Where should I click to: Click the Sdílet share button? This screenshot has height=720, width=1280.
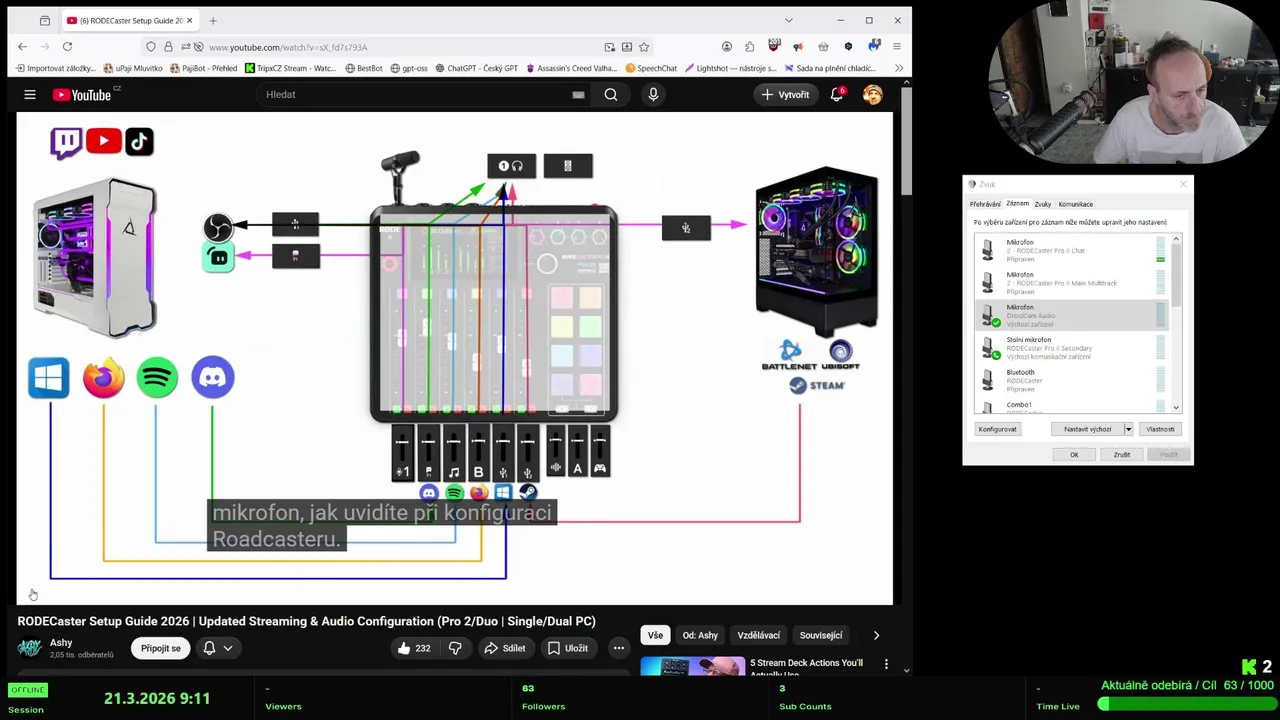[505, 648]
